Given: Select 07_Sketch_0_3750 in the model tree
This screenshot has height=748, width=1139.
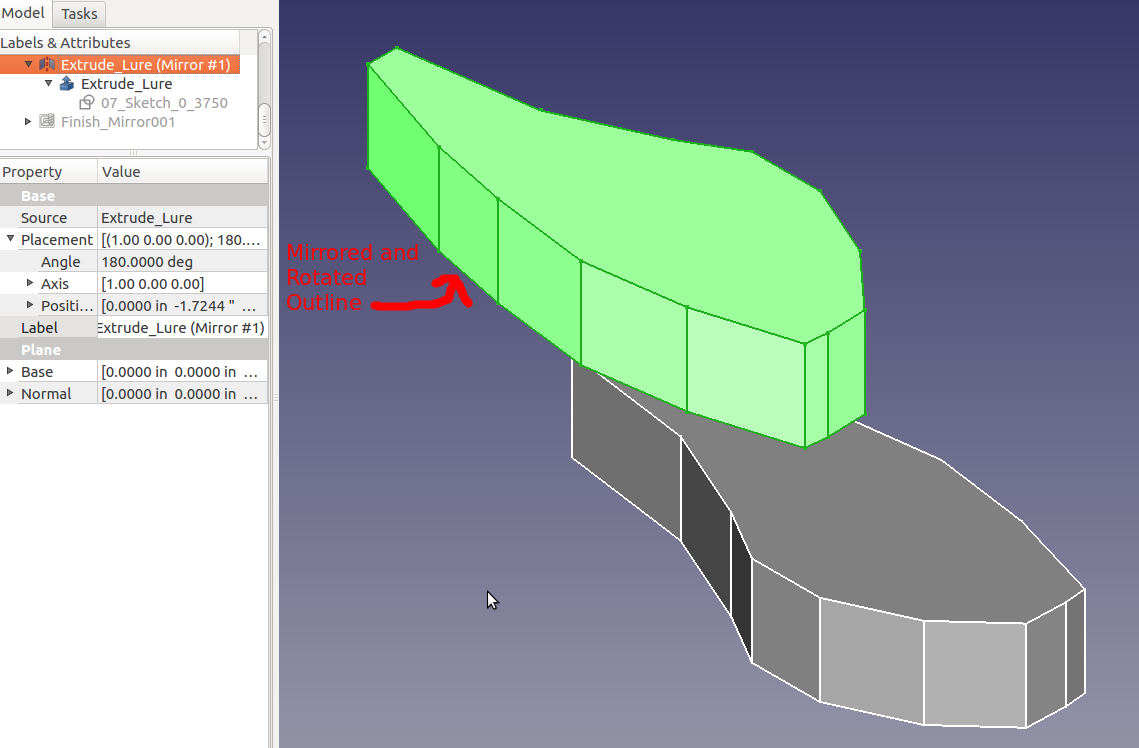Looking at the screenshot, I should (x=164, y=103).
